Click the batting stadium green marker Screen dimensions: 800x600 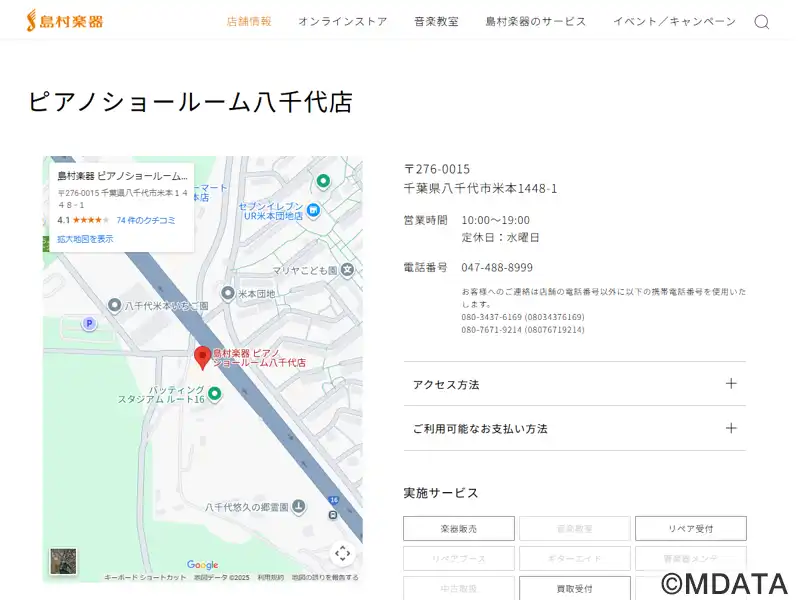[215, 393]
